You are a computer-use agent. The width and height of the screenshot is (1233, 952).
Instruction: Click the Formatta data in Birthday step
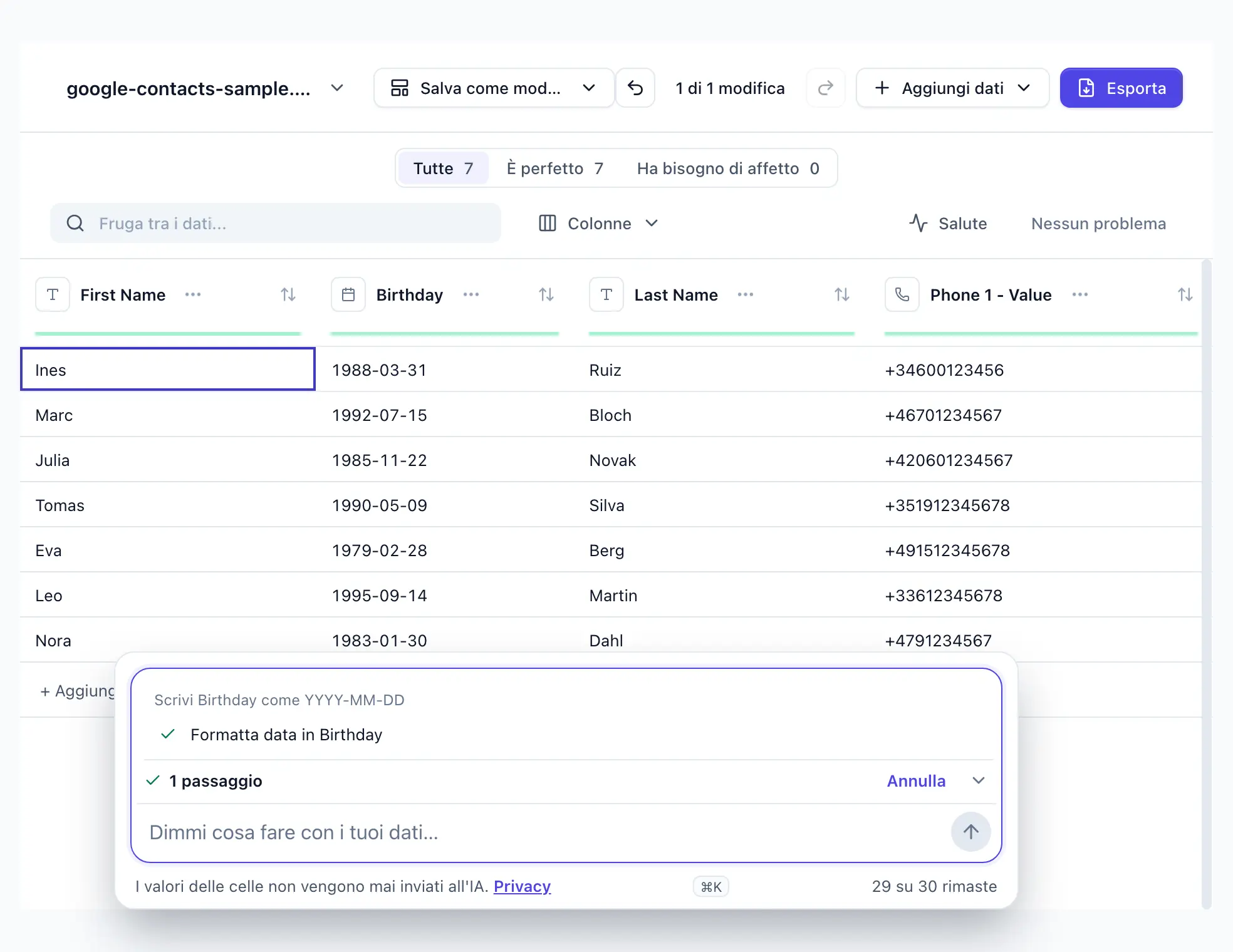(286, 734)
